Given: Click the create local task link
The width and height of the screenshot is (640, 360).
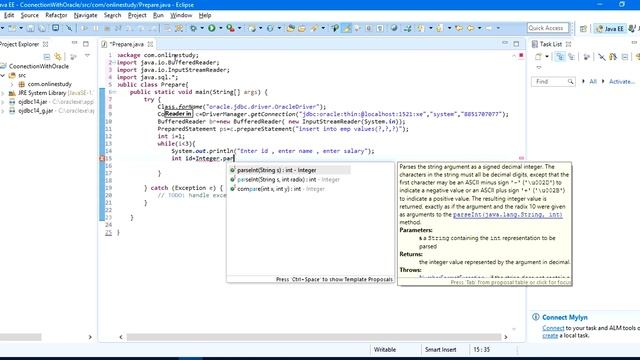Looking at the screenshot, I should (550, 336).
